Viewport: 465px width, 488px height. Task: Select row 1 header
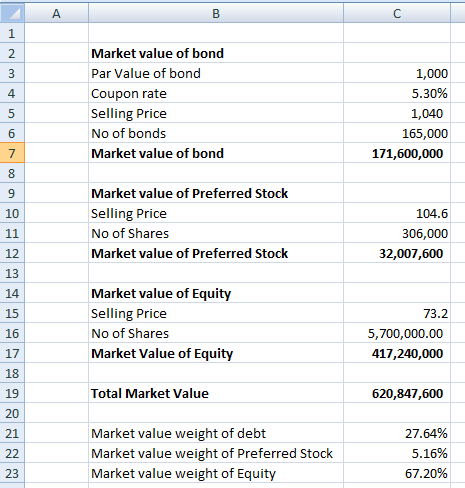[12, 33]
